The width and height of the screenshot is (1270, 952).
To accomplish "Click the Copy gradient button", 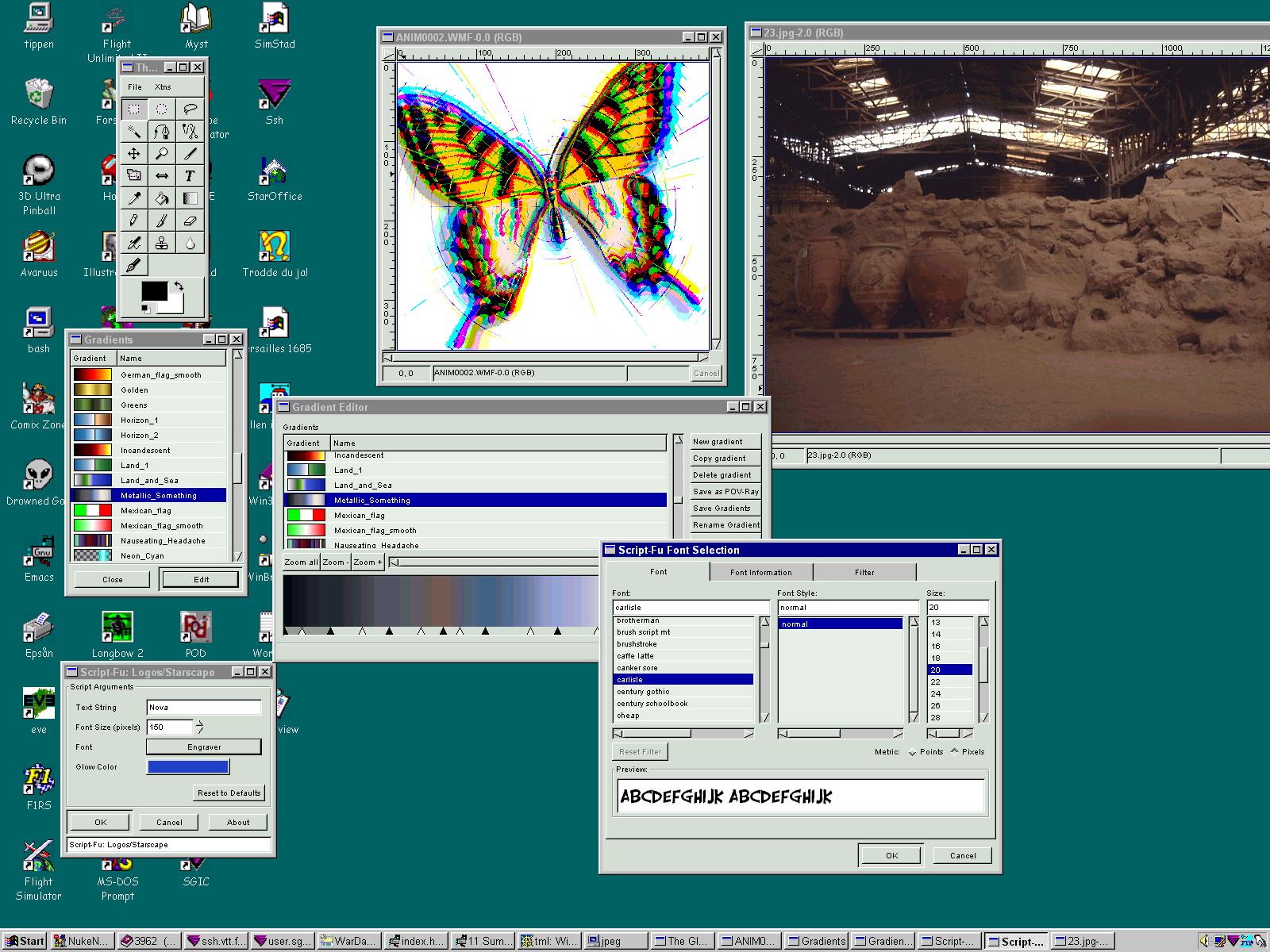I will click(x=725, y=458).
